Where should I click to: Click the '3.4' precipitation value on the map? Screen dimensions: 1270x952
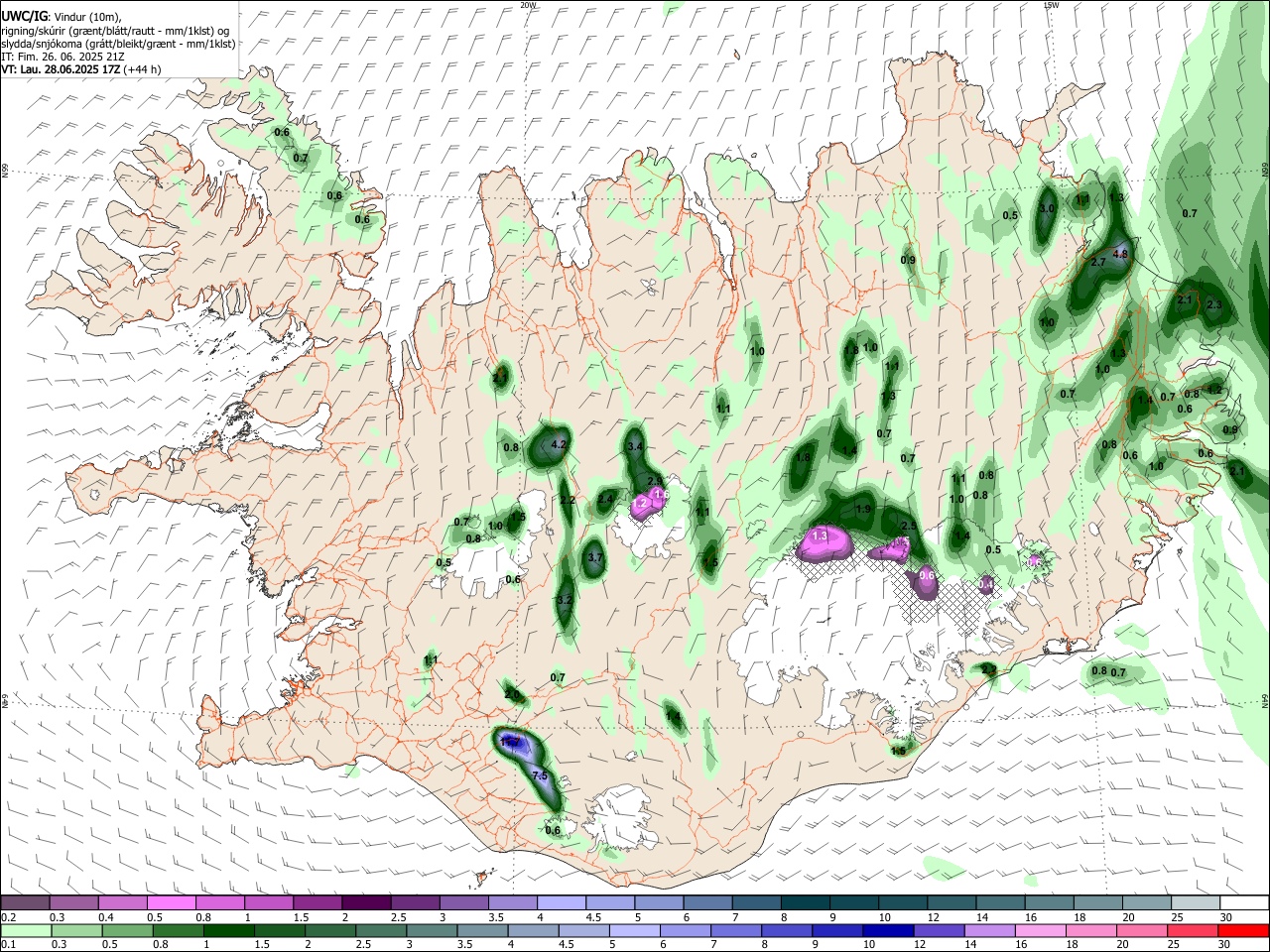pos(636,448)
